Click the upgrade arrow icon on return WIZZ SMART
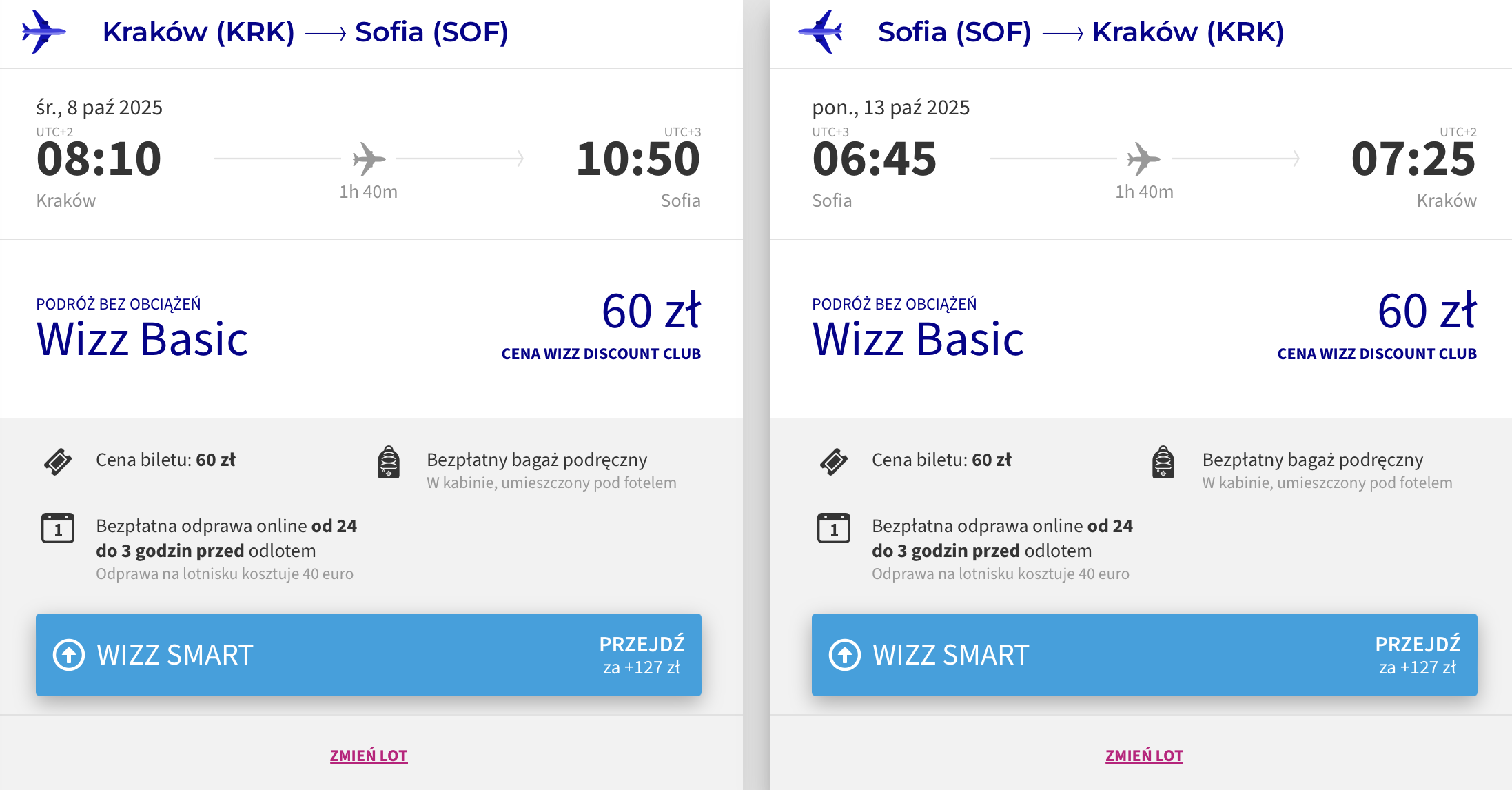 point(845,655)
